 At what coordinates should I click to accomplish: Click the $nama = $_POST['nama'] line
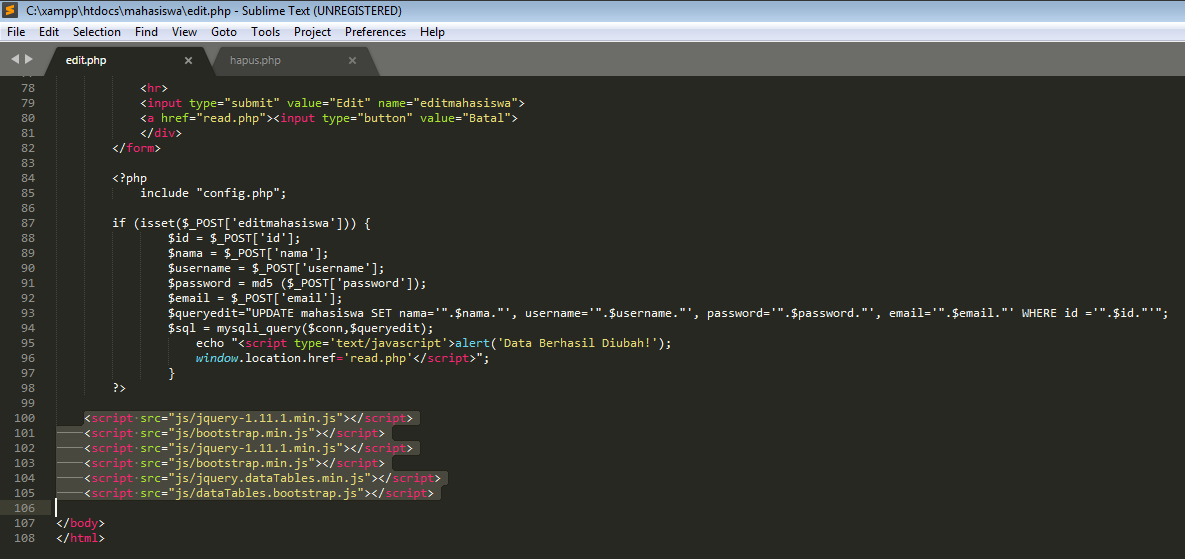pos(248,253)
